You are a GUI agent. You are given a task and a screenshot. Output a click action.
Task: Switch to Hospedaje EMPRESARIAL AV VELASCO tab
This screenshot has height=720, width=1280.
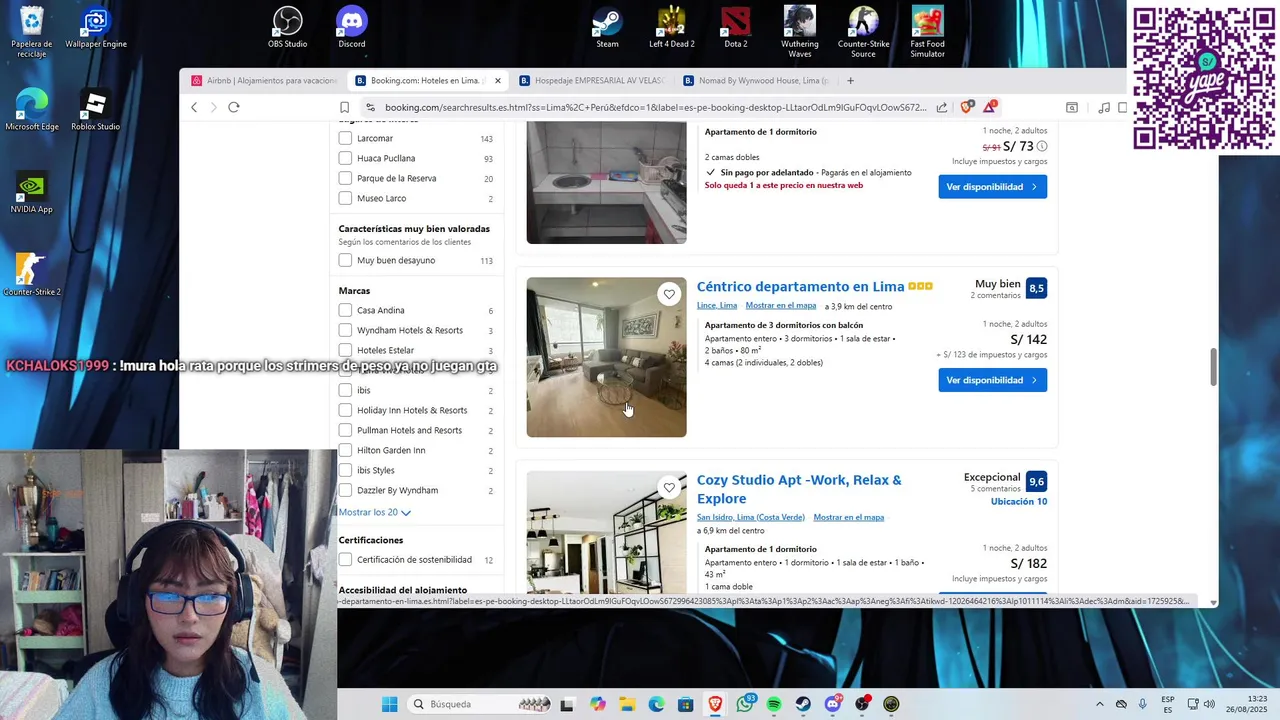pyautogui.click(x=591, y=80)
